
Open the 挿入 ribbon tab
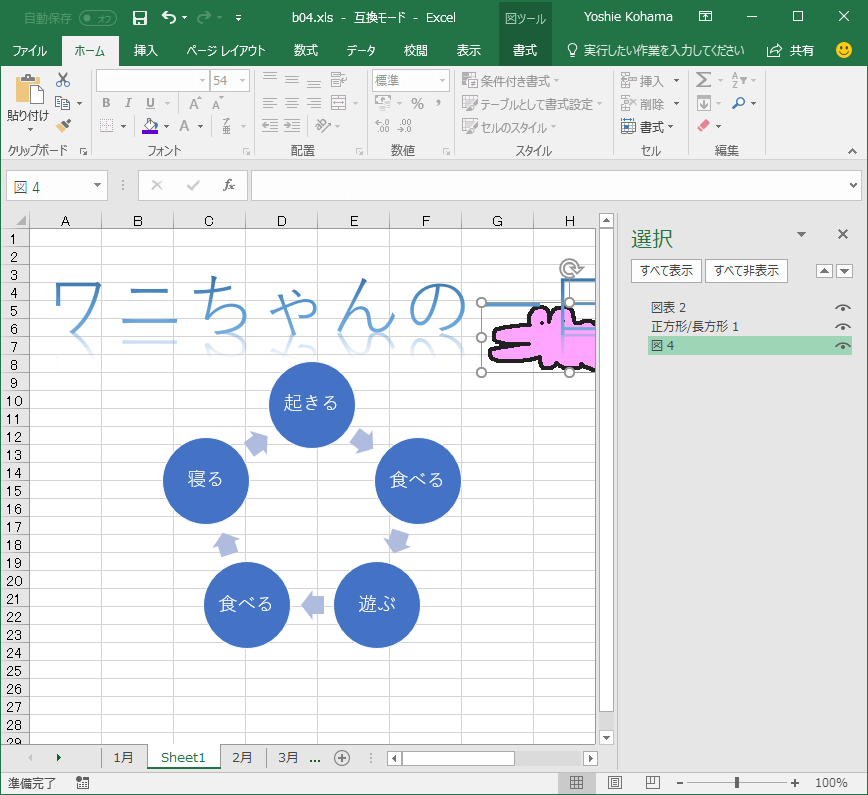[x=146, y=51]
